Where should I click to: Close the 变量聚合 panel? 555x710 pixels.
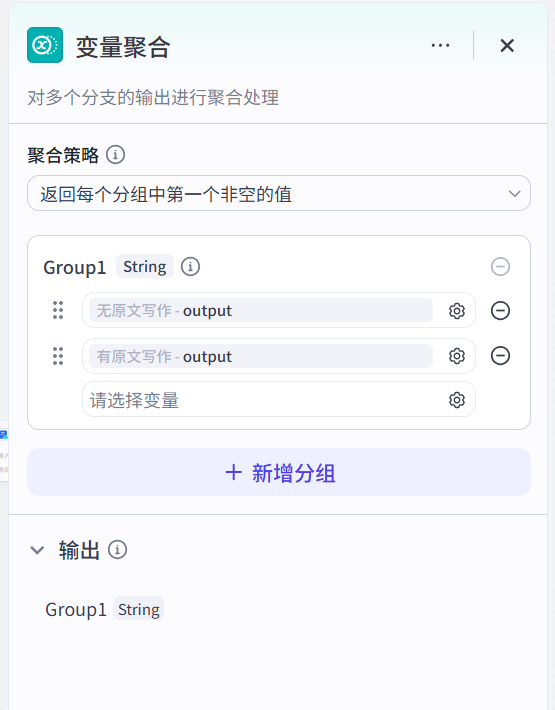(507, 45)
